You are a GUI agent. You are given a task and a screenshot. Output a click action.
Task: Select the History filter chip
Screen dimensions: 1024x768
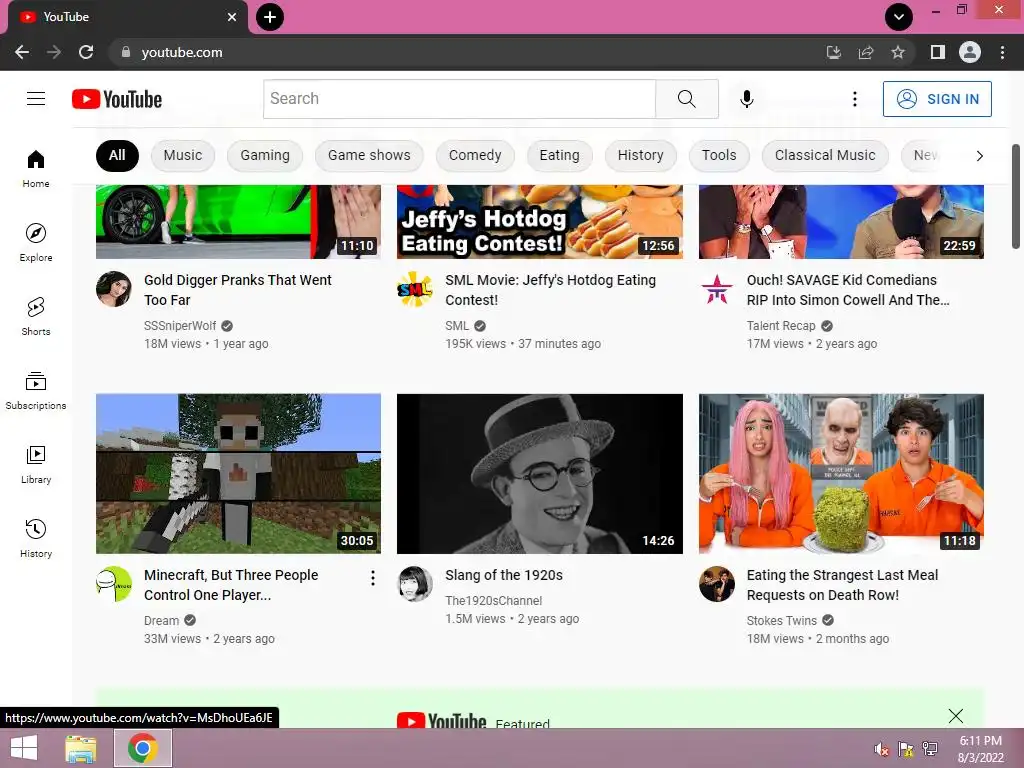click(641, 155)
